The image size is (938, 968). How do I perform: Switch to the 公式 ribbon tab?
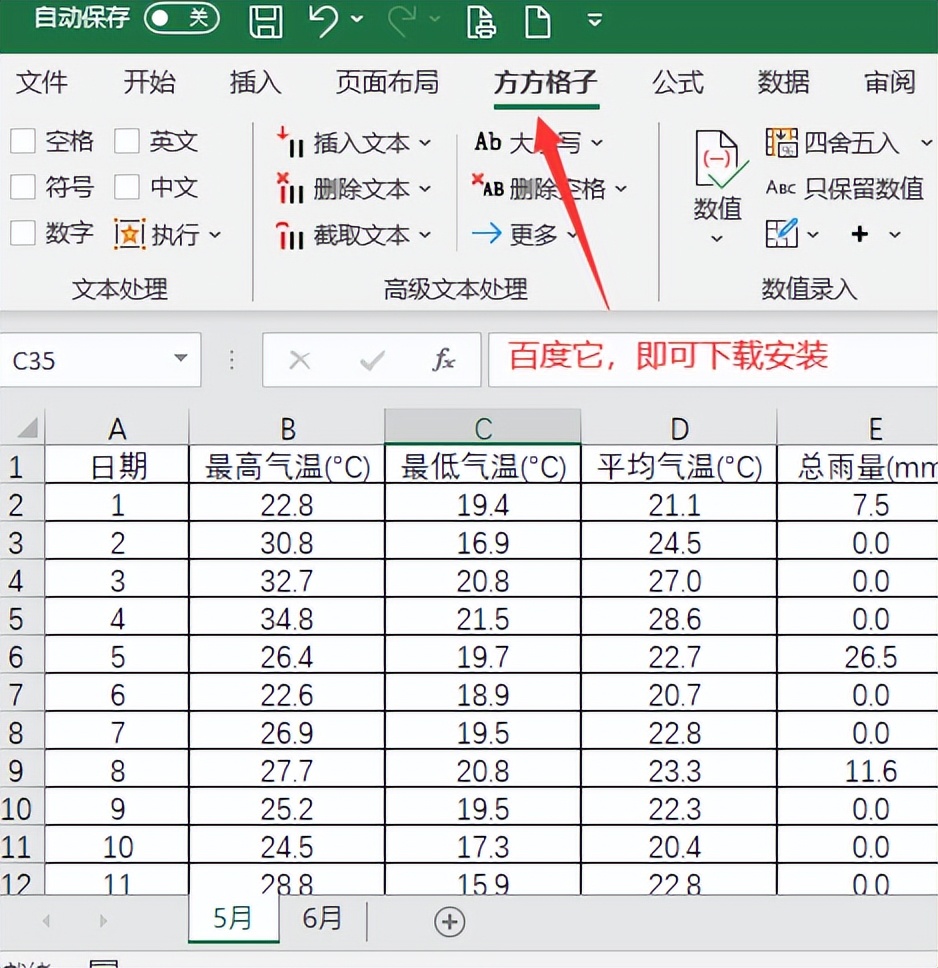[x=678, y=84]
